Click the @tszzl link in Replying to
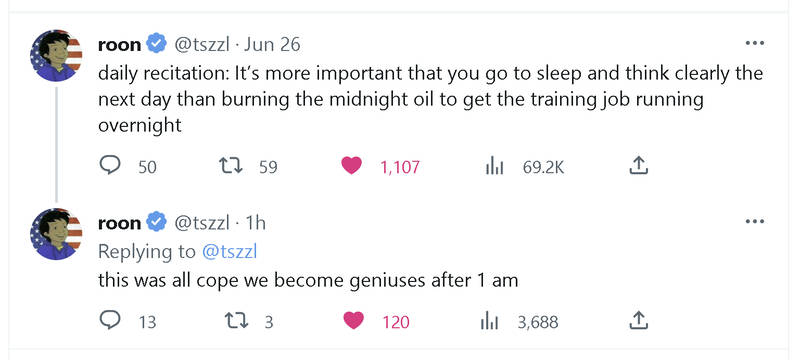The image size is (800, 360). (x=230, y=251)
